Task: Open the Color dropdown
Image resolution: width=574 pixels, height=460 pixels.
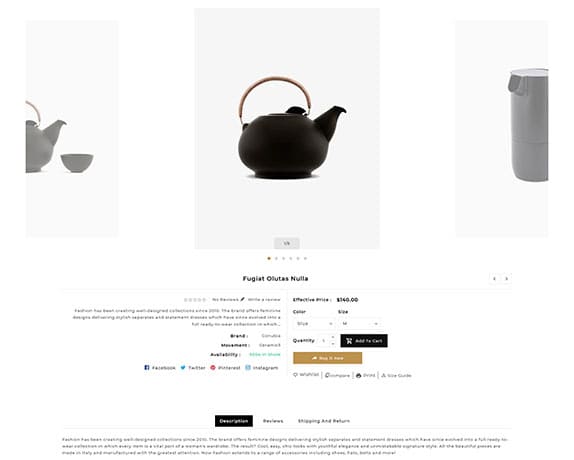Action: pyautogui.click(x=314, y=324)
